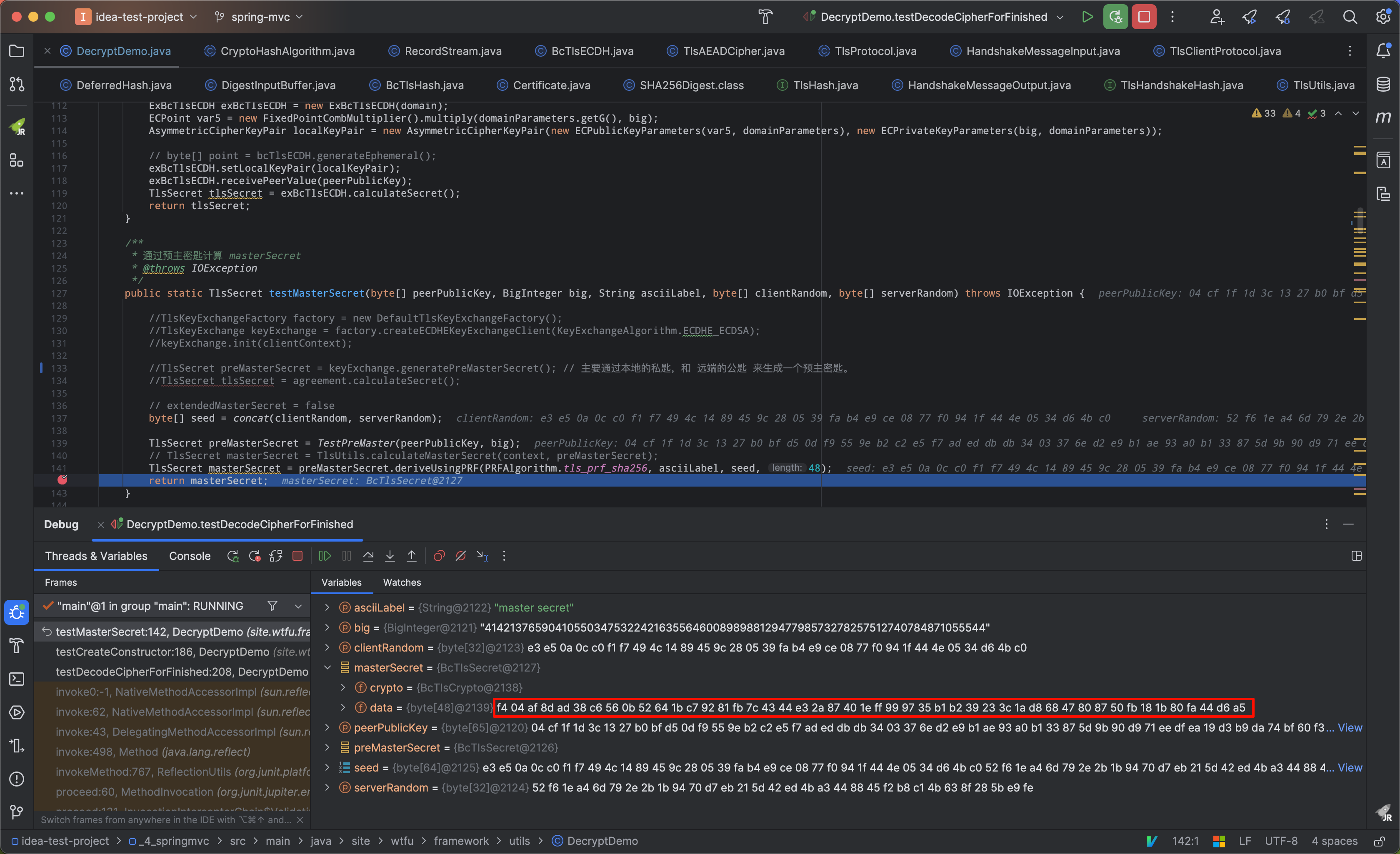Toggle Mute Breakpoints in debug toolbar
Screen dimensions: 1400x854
461,556
